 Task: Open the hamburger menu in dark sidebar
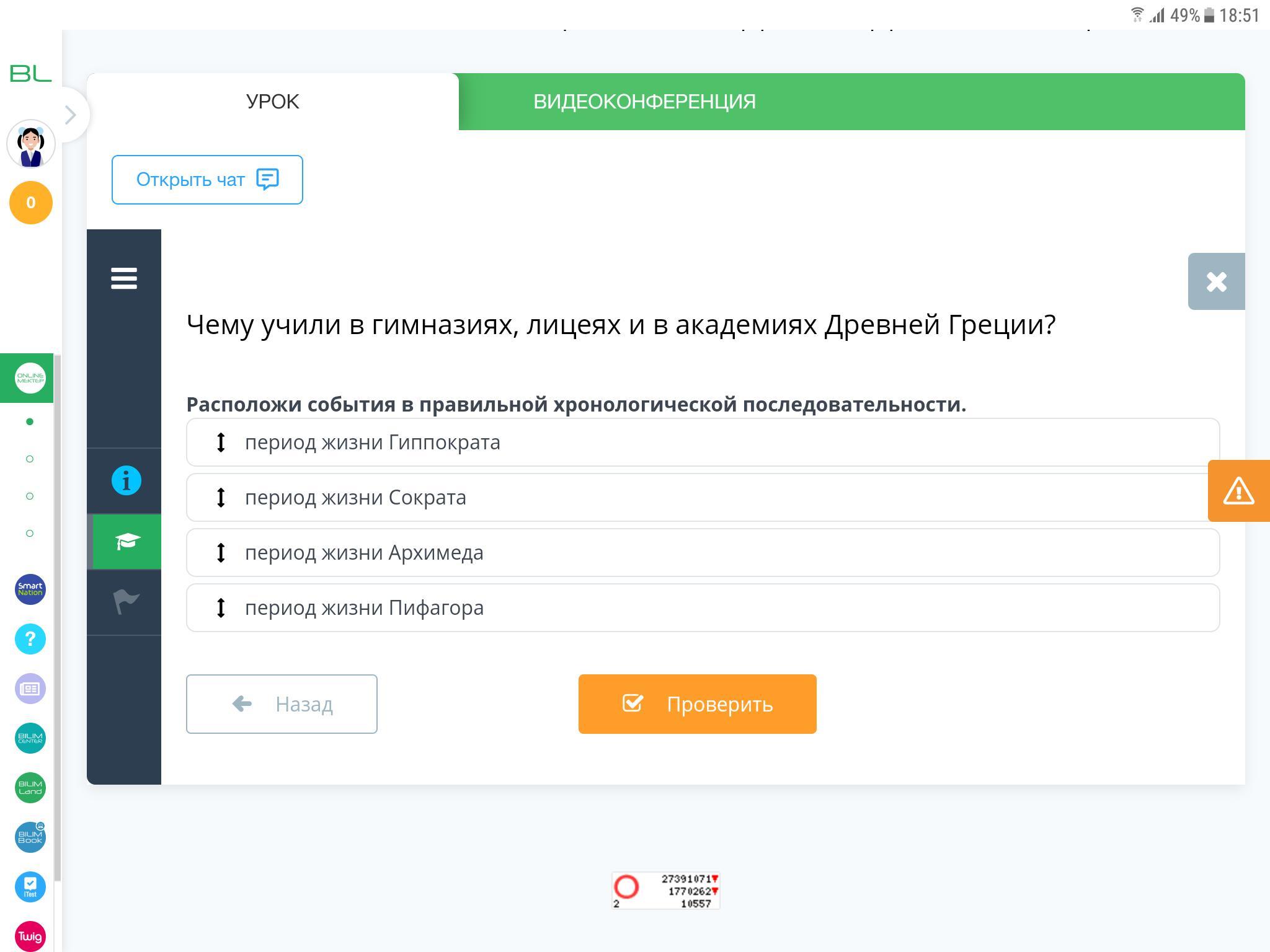[124, 278]
